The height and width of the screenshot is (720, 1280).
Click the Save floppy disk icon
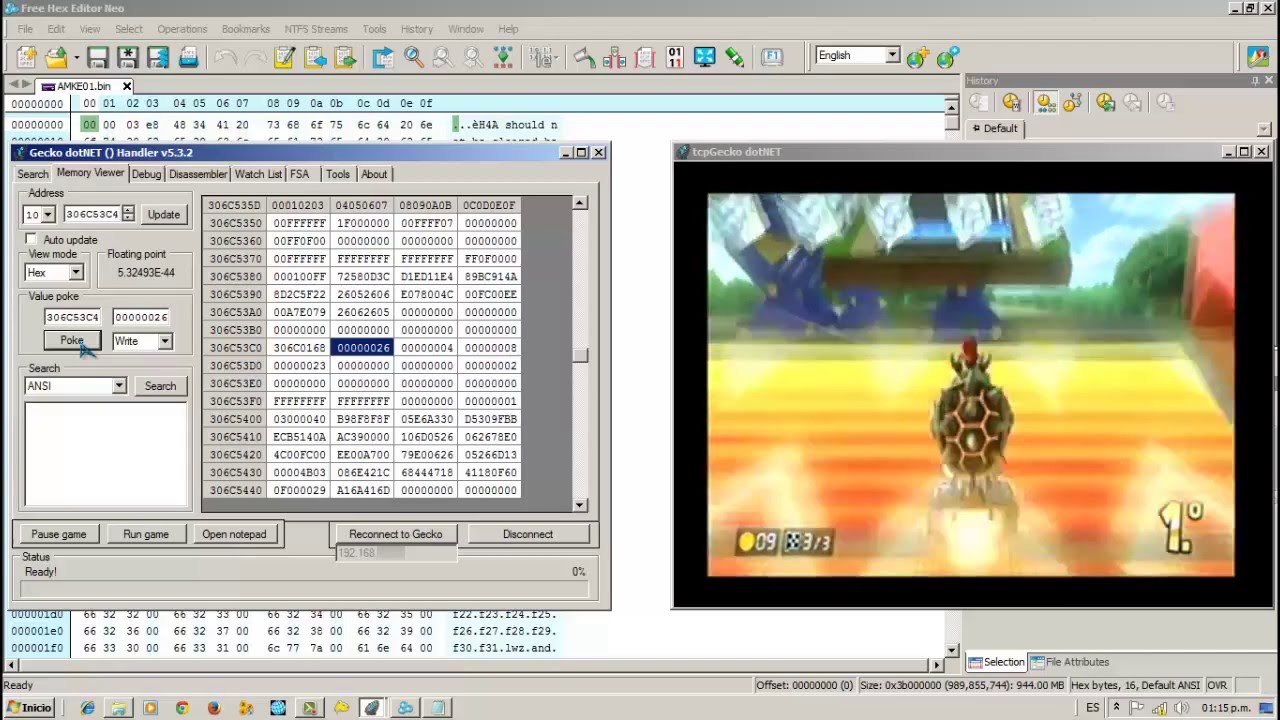[x=97, y=57]
